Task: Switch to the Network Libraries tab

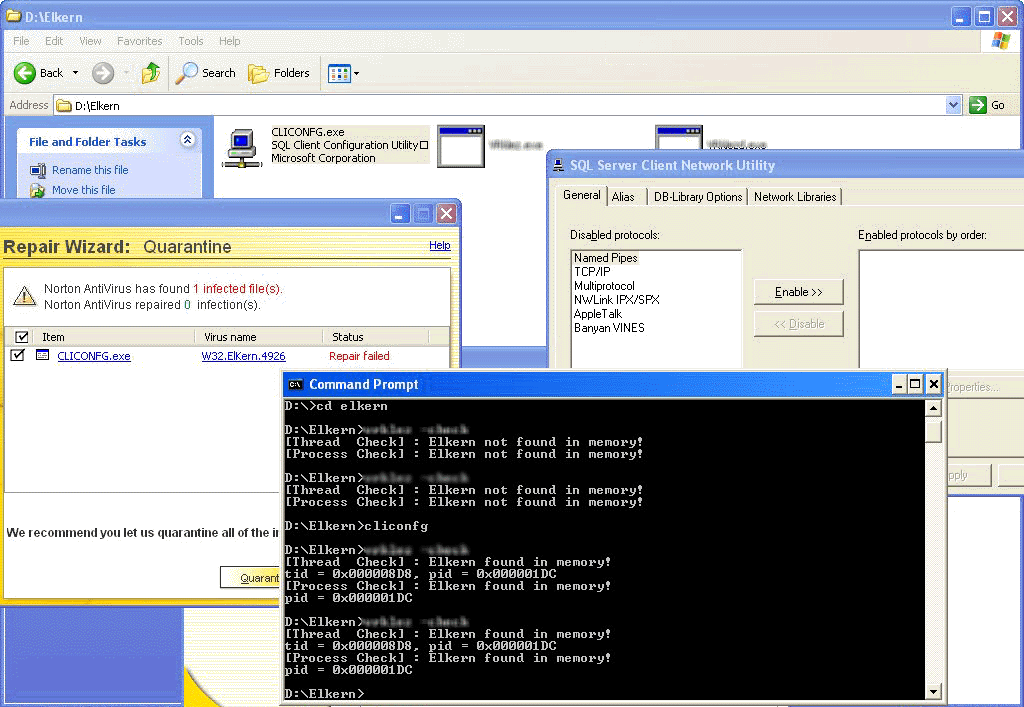Action: tap(795, 197)
